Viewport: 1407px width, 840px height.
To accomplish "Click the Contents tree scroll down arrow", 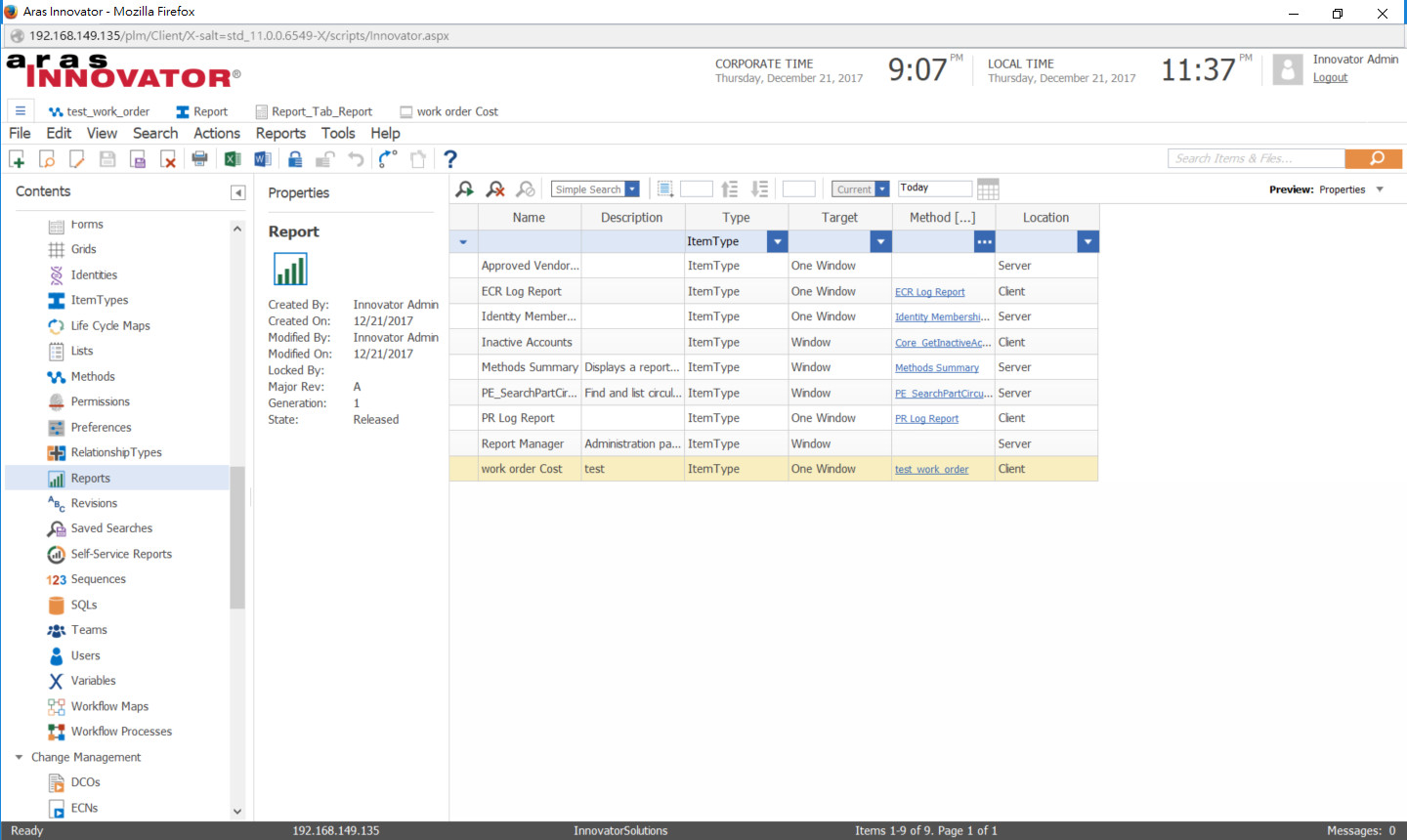I will pyautogui.click(x=237, y=811).
